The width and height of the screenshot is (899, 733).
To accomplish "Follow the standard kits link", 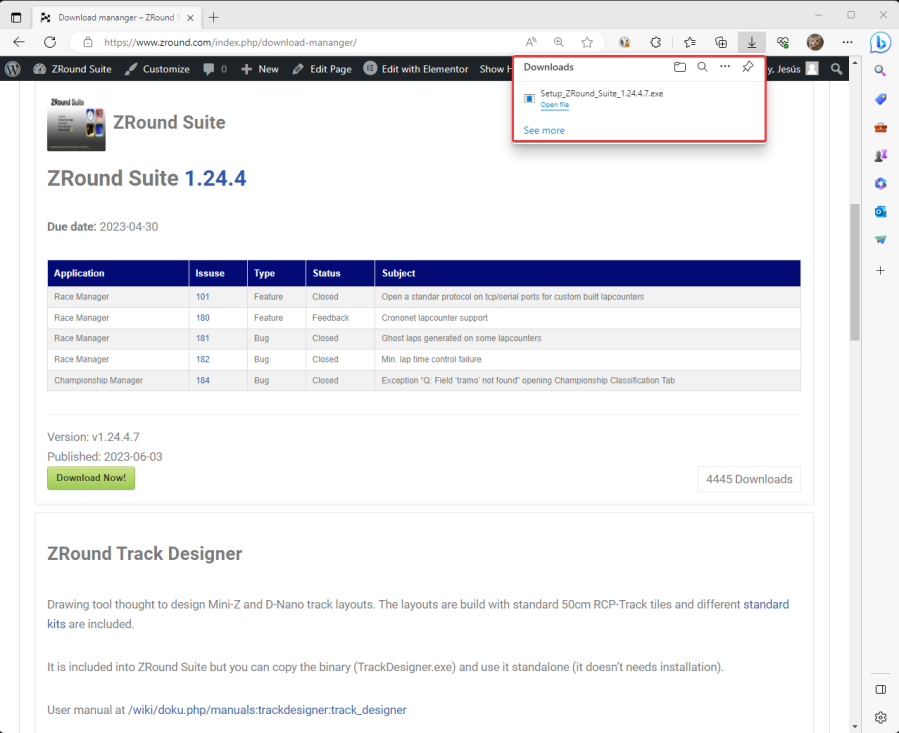I will point(766,605).
